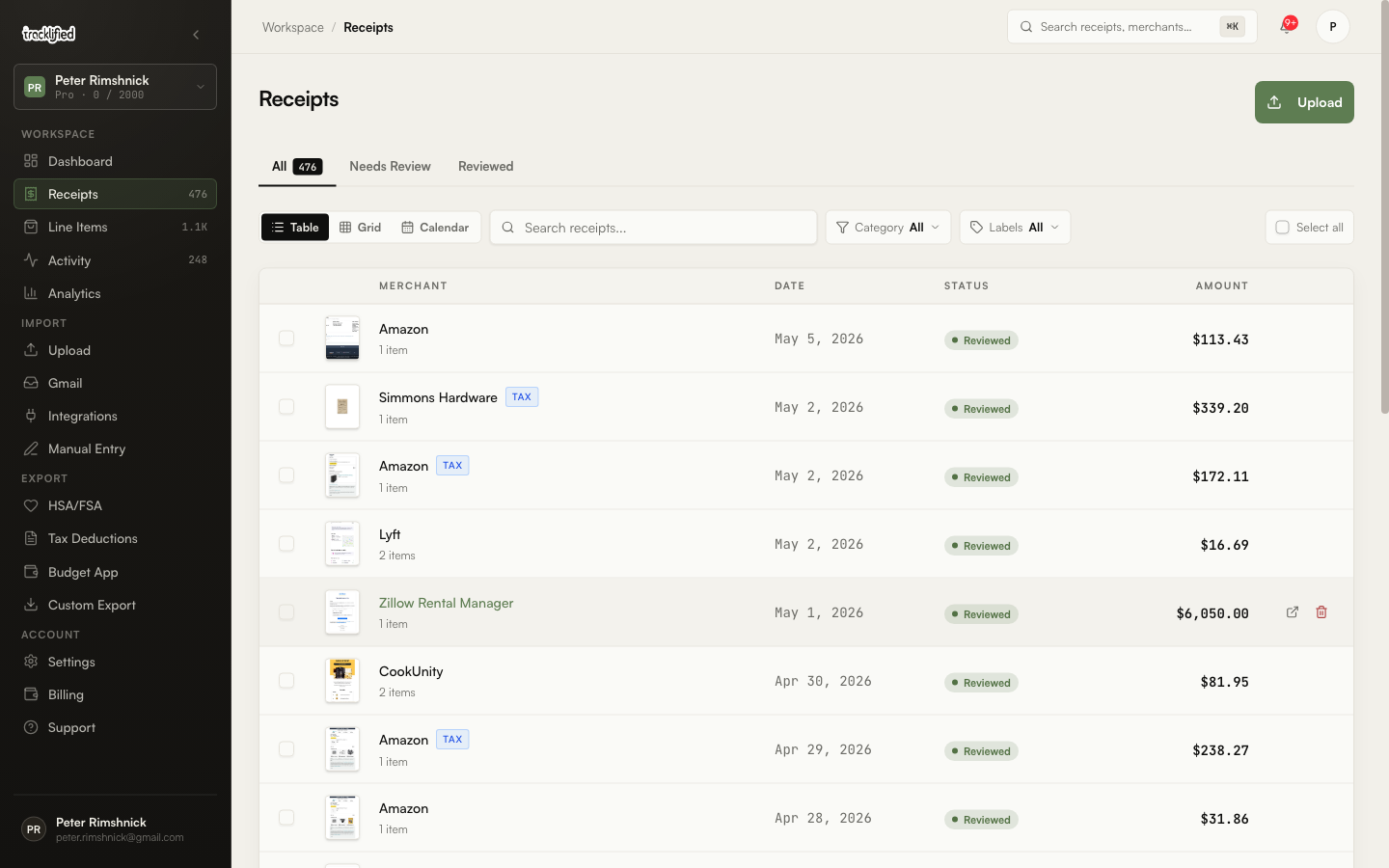
Task: Open the Lyft receipt thumbnail
Action: 342,544
